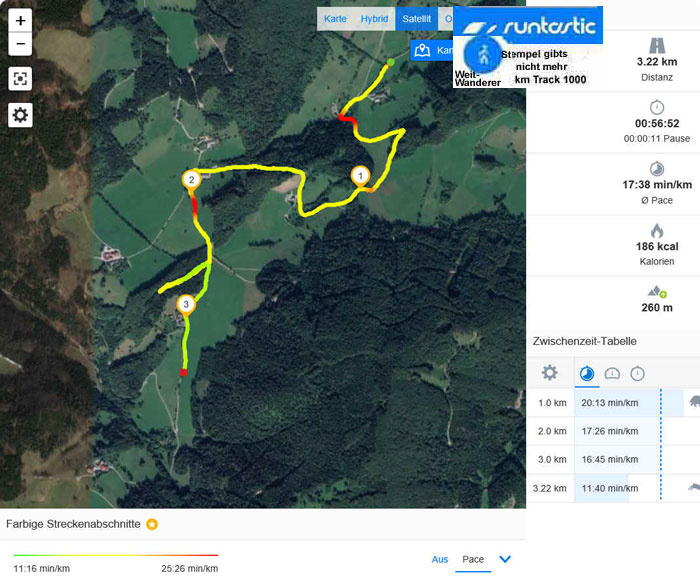Zoom in on the map
Image resolution: width=700 pixels, height=578 pixels.
[x=20, y=21]
